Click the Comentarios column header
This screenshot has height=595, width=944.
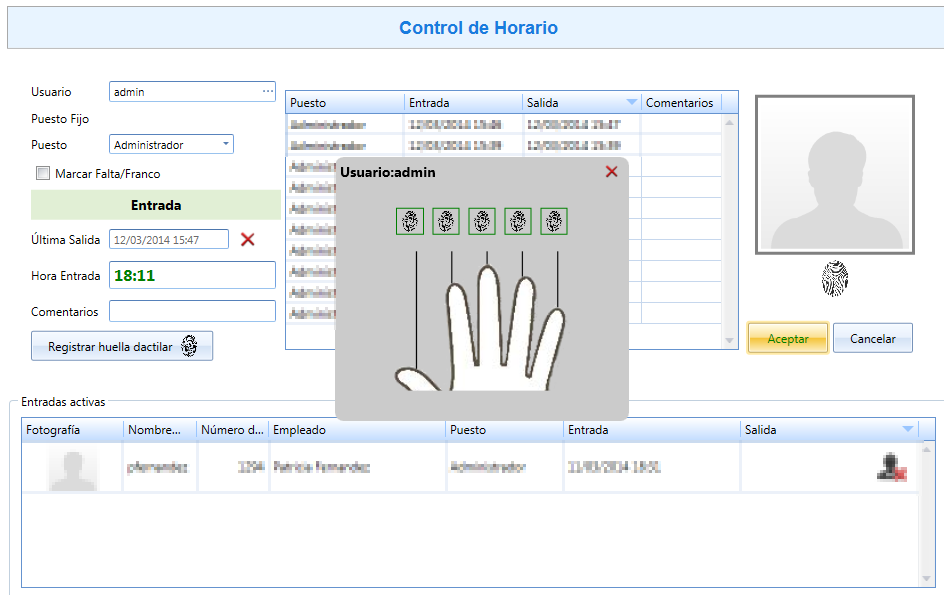coord(682,102)
